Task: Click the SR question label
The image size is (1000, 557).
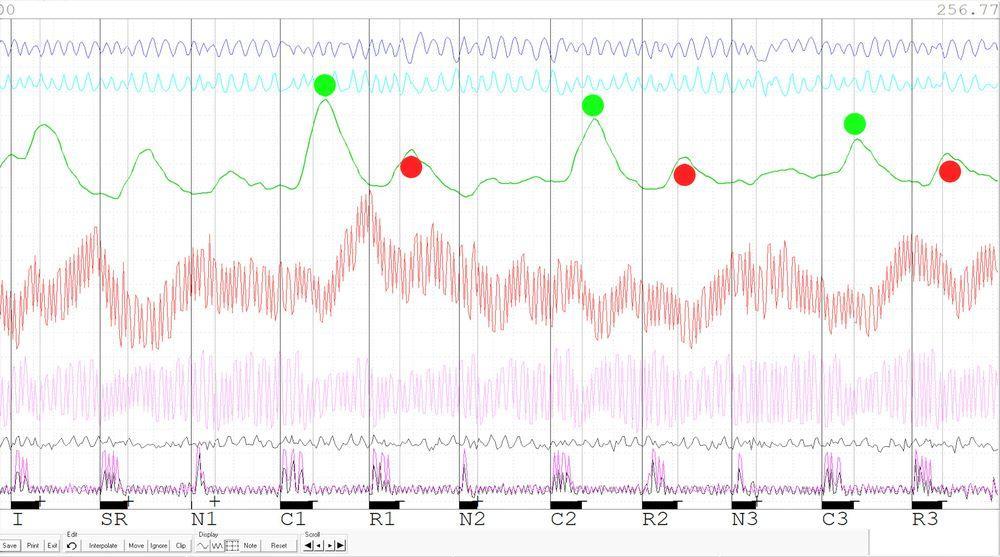Action: click(x=114, y=519)
